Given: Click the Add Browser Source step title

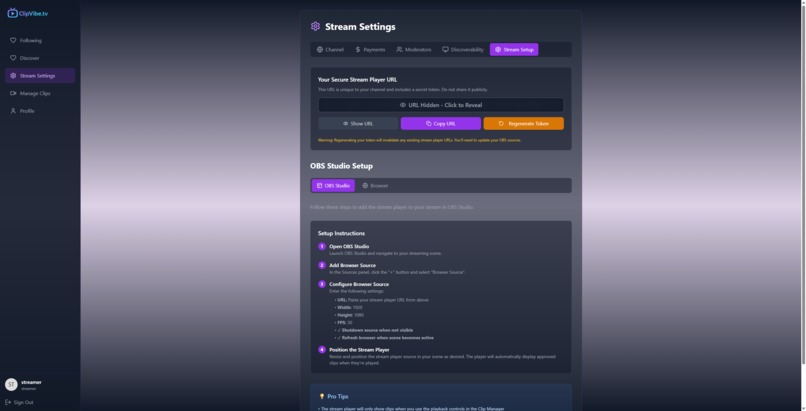Looking at the screenshot, I should pyautogui.click(x=353, y=265).
